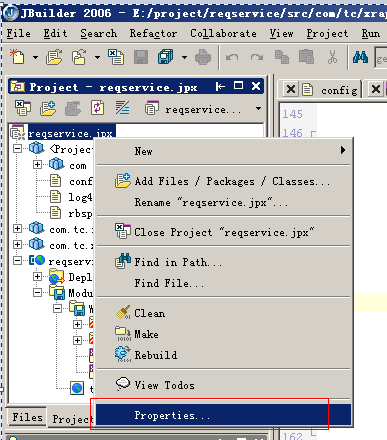Click the Undo toolbar icon

[232, 57]
